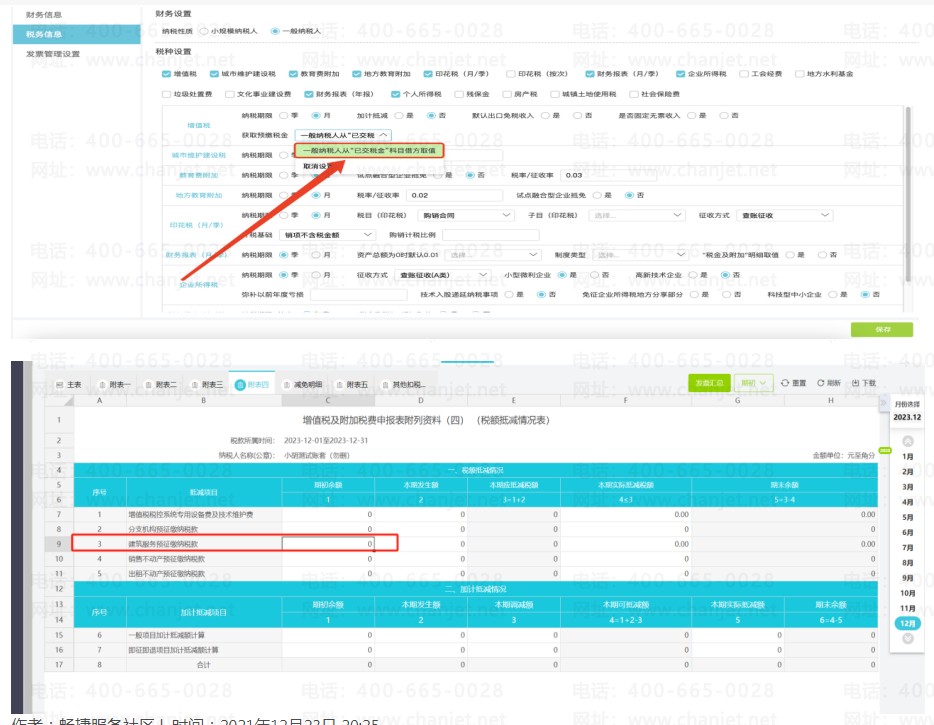Open 发票管理设置 in left sidebar
934x725 pixels.
click(53, 54)
